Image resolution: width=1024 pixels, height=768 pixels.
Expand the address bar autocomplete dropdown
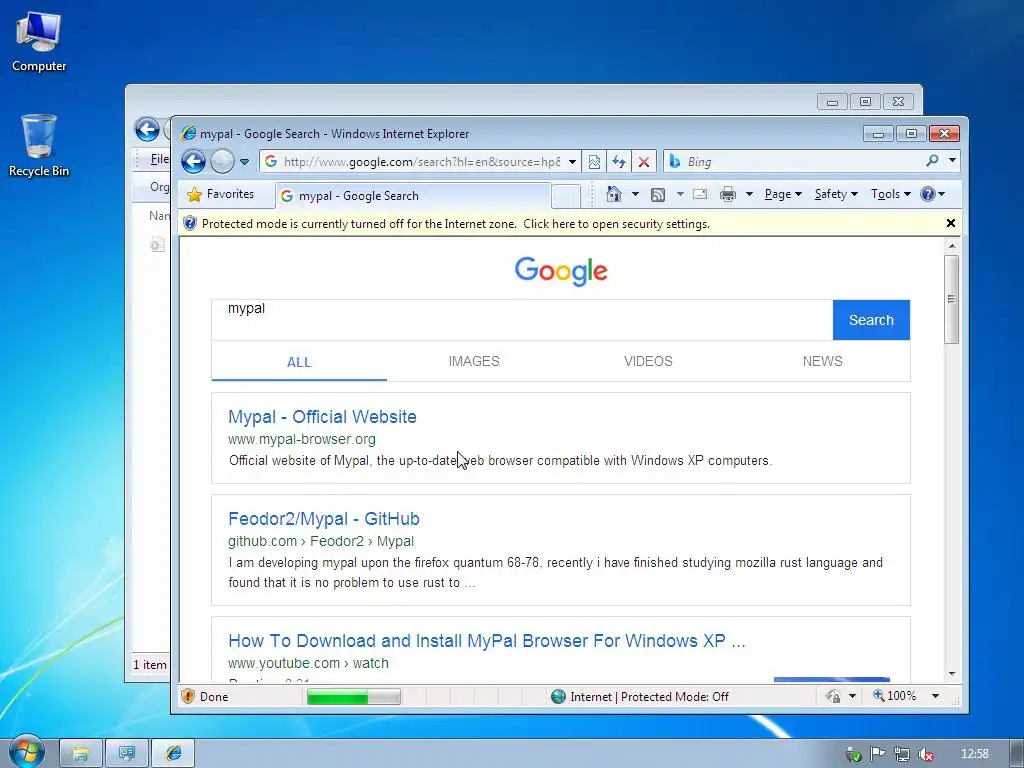(x=572, y=162)
